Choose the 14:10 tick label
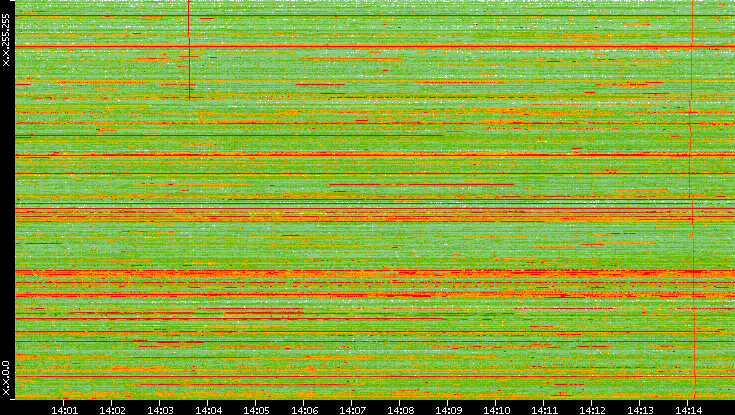The height and width of the screenshot is (415, 735). (x=496, y=410)
